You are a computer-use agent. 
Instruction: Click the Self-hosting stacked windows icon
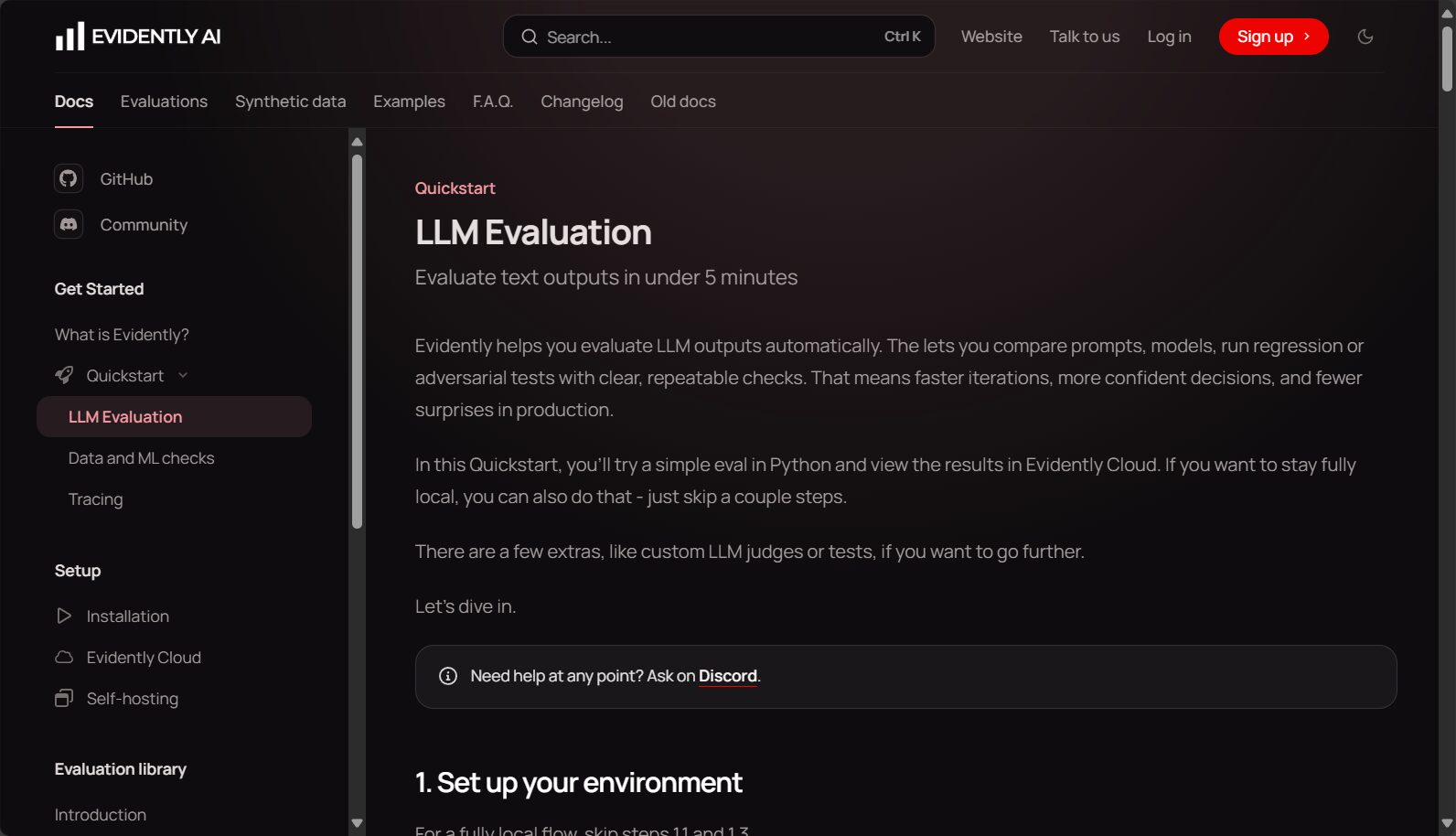pyautogui.click(x=64, y=698)
